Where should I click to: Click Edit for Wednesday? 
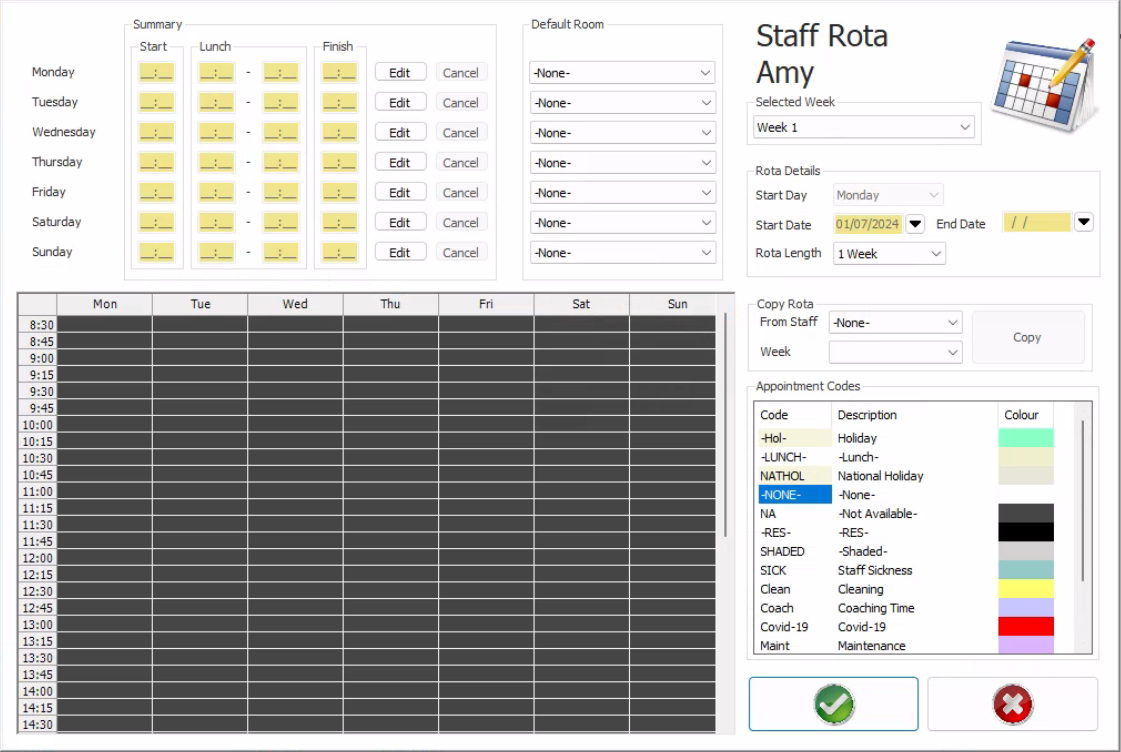400,133
